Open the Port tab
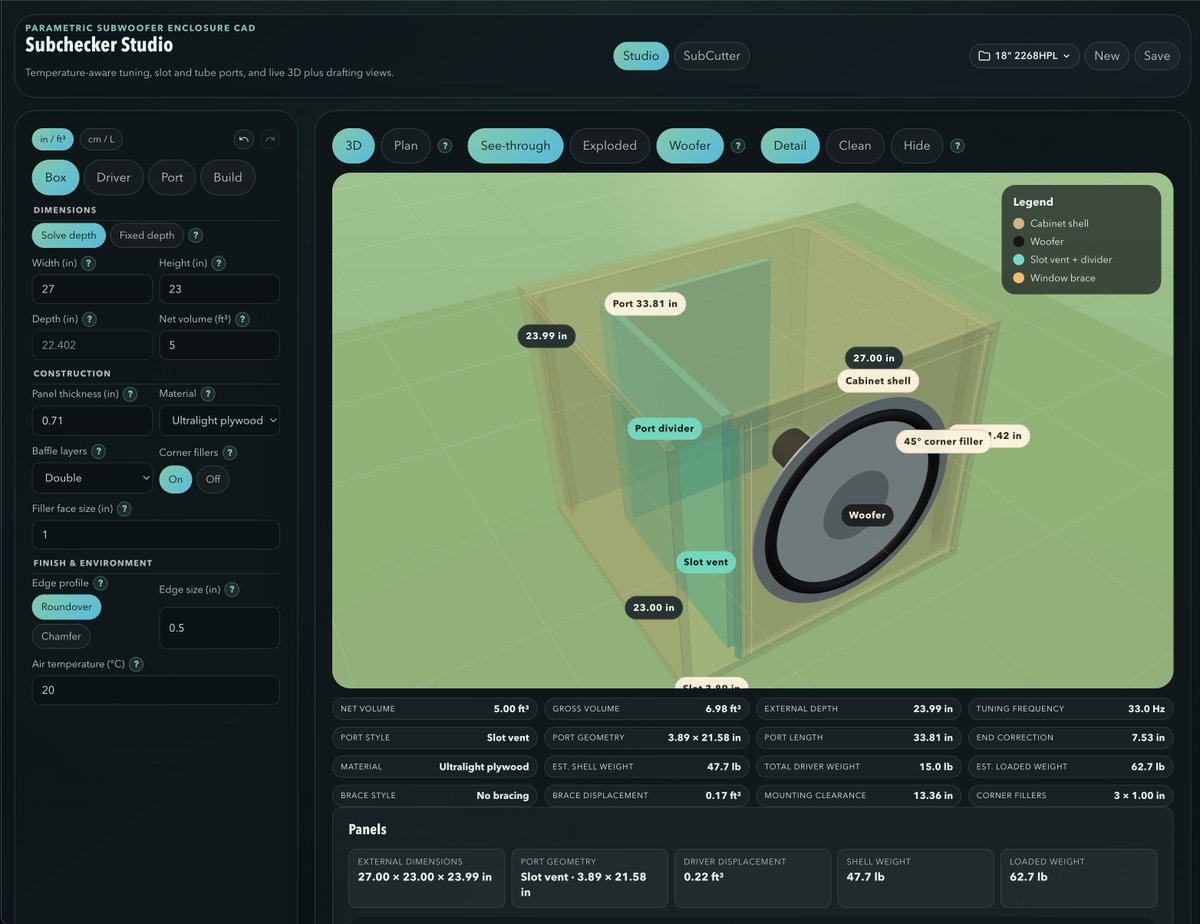This screenshot has width=1200, height=924. pyautogui.click(x=172, y=177)
